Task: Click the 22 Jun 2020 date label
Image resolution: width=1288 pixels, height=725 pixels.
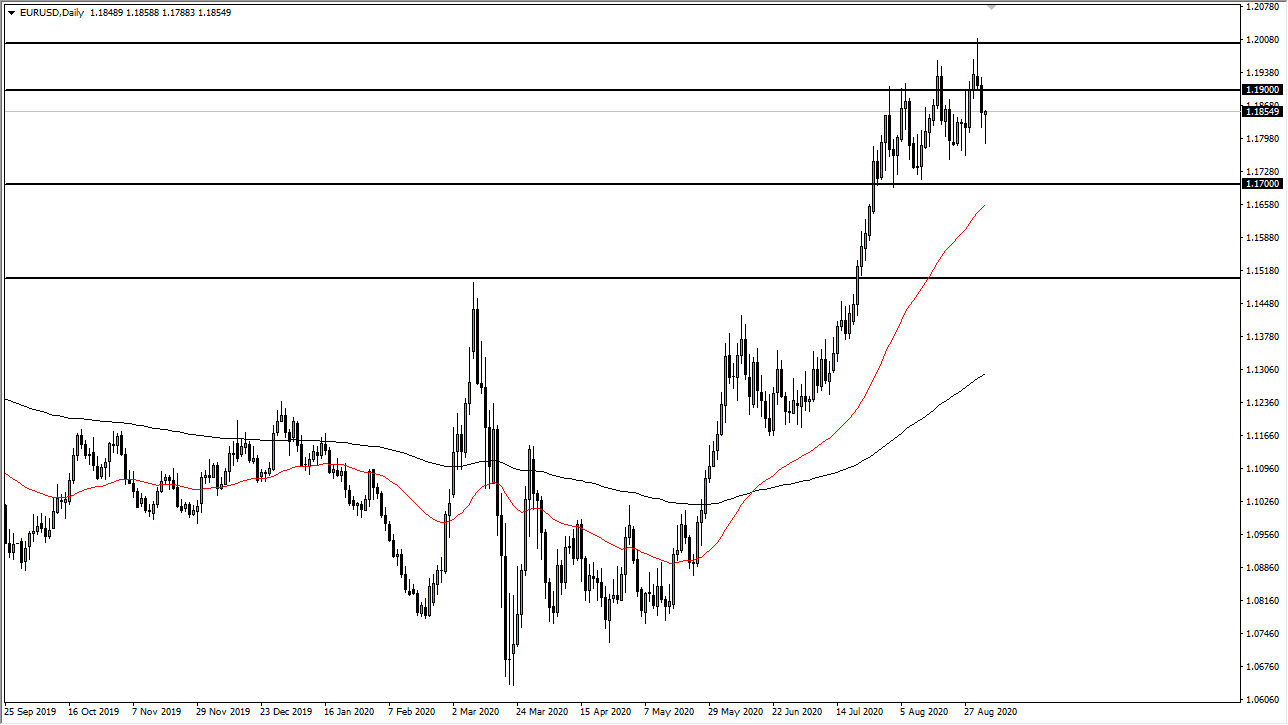Action: point(799,713)
